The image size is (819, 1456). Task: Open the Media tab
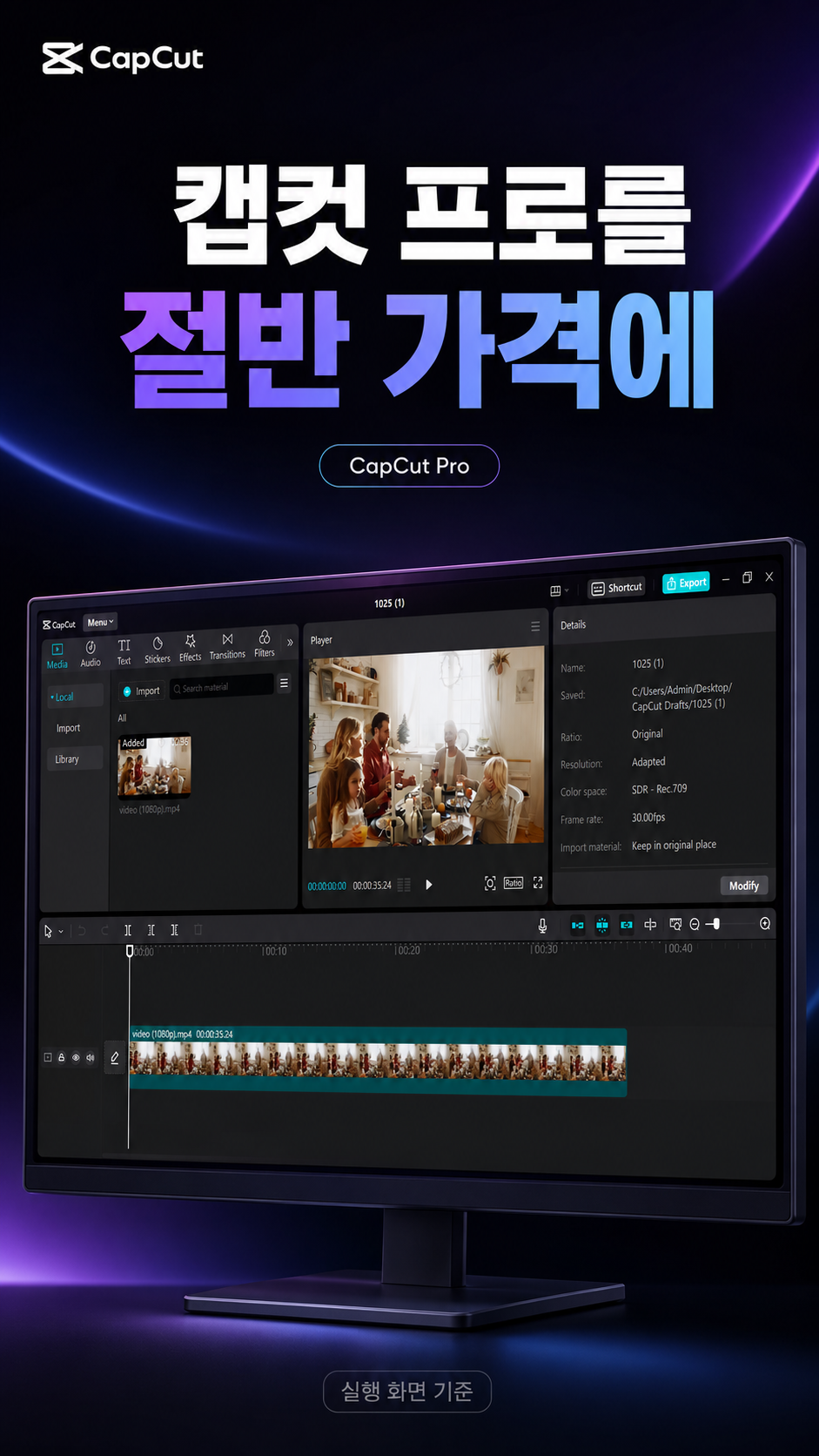(x=57, y=656)
